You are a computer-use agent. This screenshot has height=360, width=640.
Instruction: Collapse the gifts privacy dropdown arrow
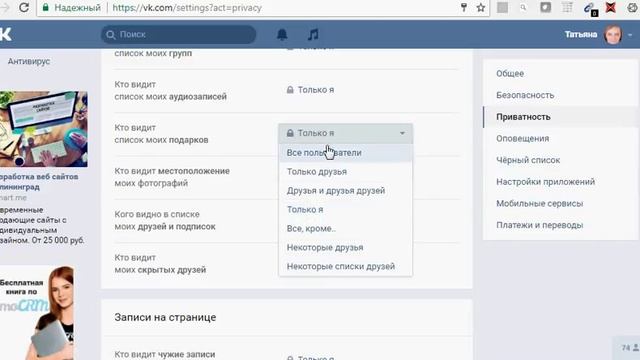(x=402, y=133)
